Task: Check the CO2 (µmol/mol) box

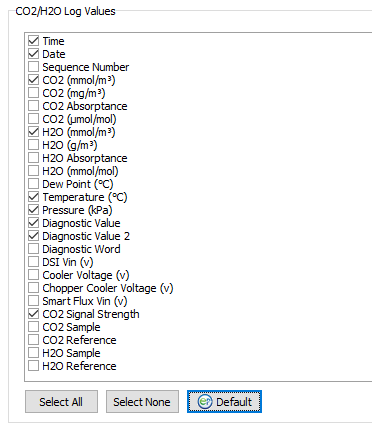Action: [x=33, y=119]
